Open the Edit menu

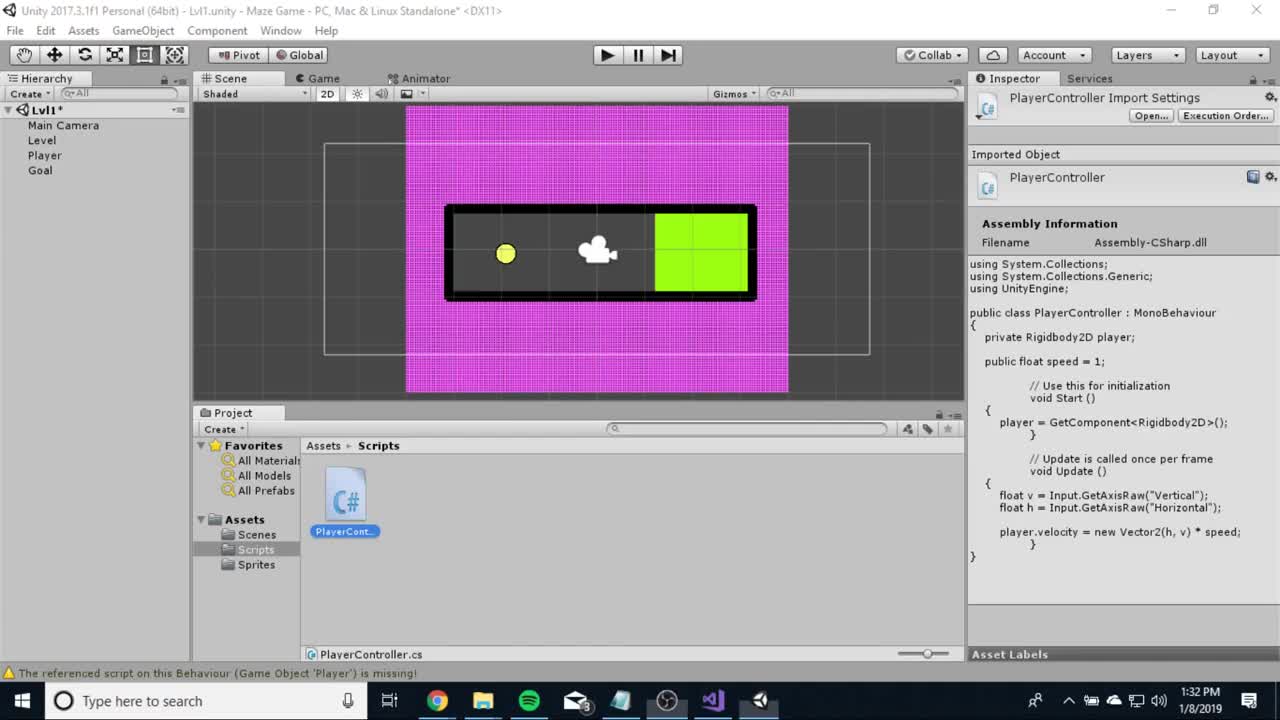click(46, 30)
